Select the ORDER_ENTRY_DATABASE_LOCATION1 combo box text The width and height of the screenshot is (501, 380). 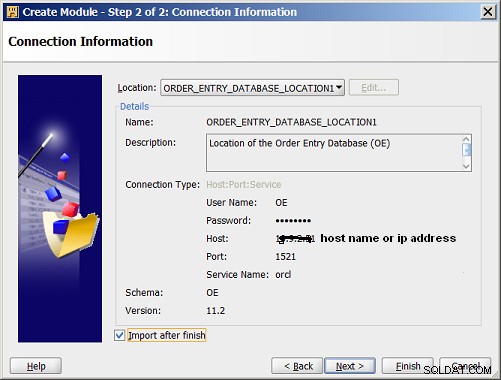click(248, 88)
